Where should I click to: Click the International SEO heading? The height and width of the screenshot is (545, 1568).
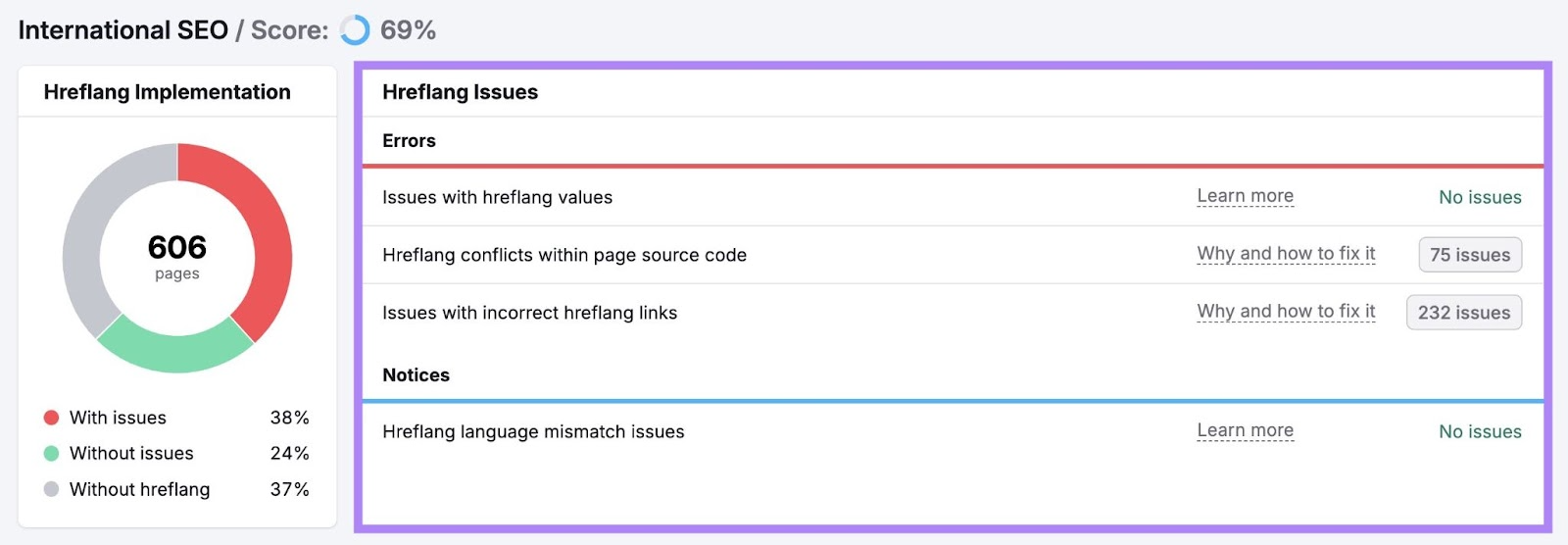pos(123,30)
